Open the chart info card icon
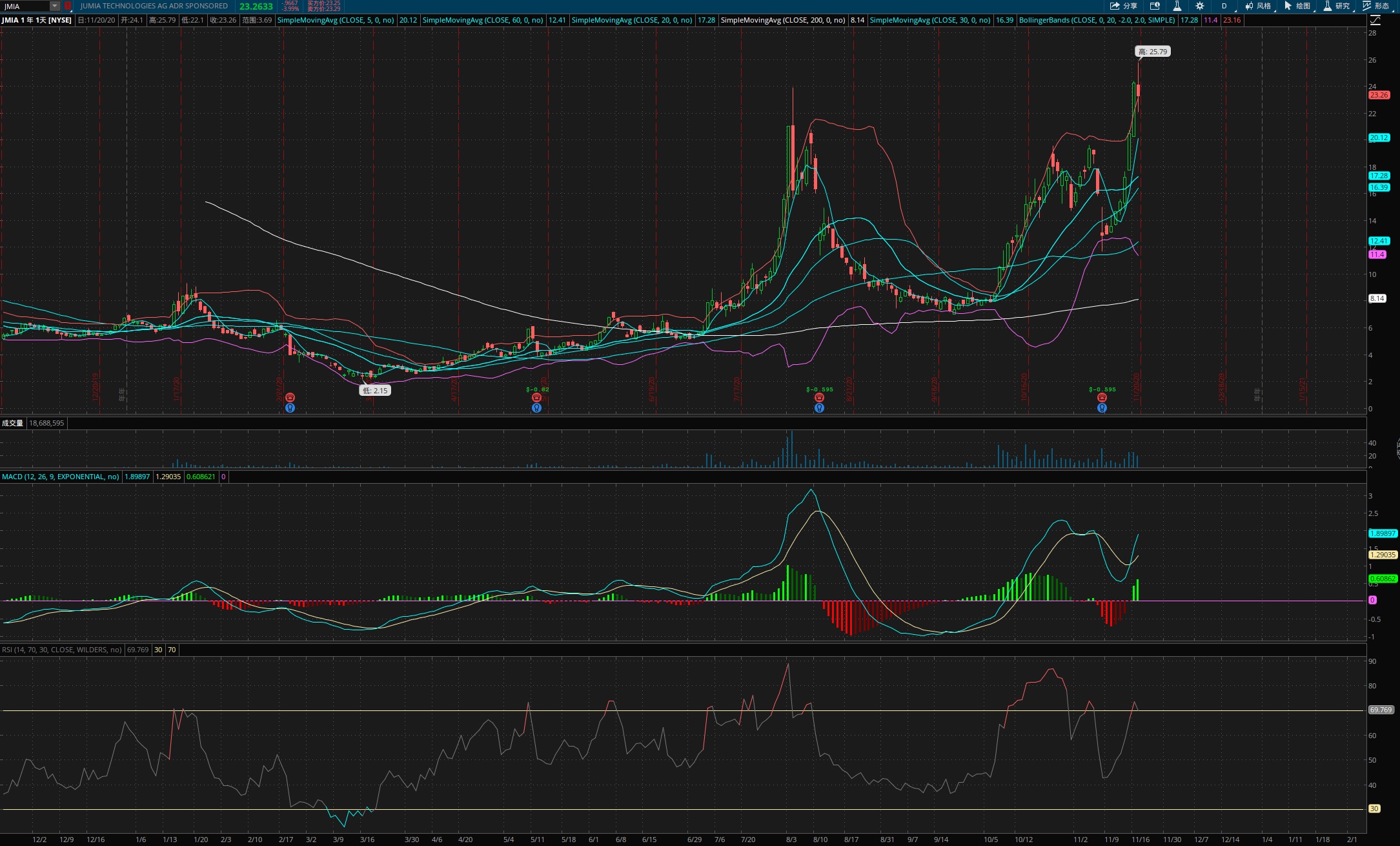 tap(1155, 6)
